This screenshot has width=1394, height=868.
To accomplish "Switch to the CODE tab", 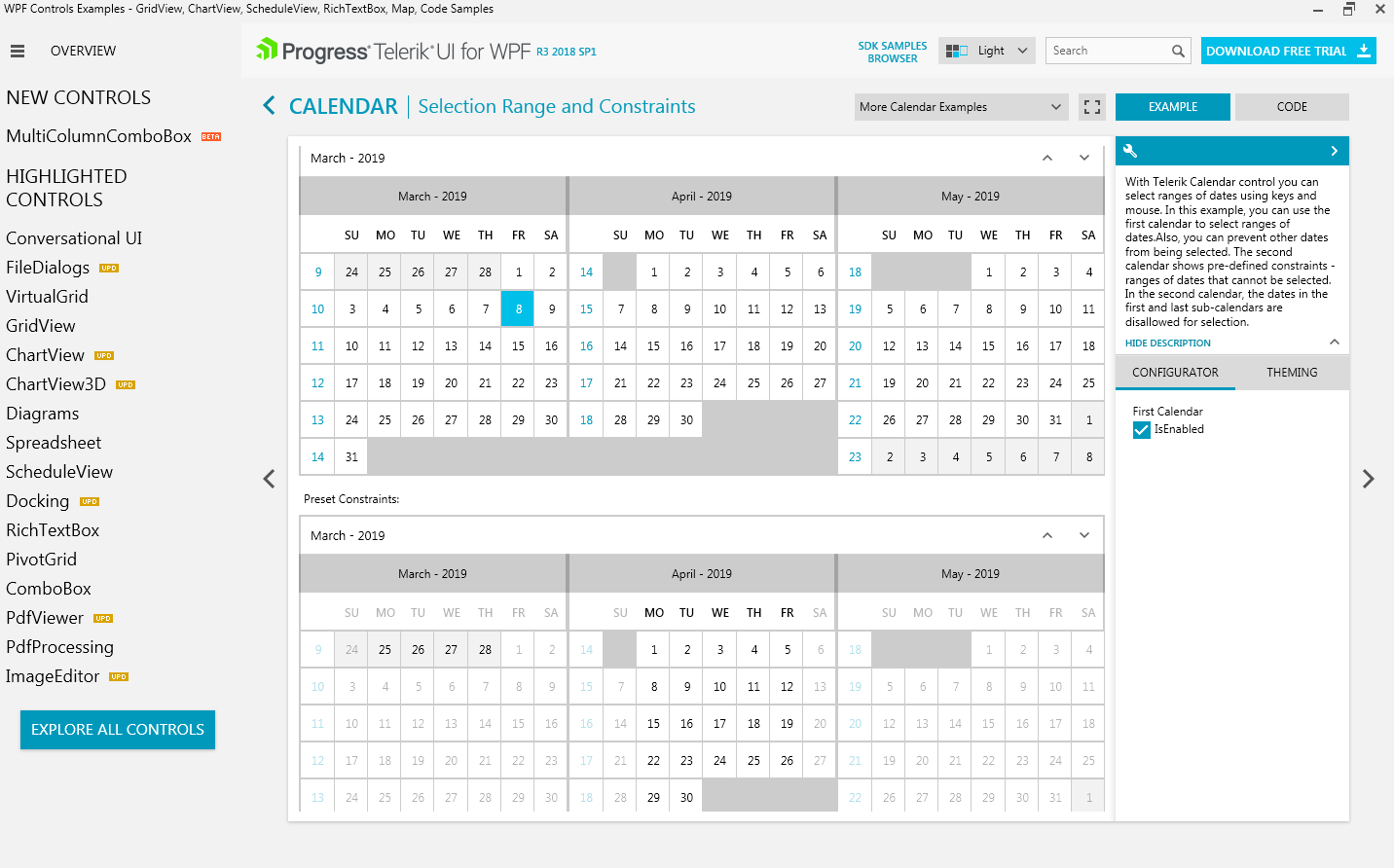I will pyautogui.click(x=1292, y=107).
